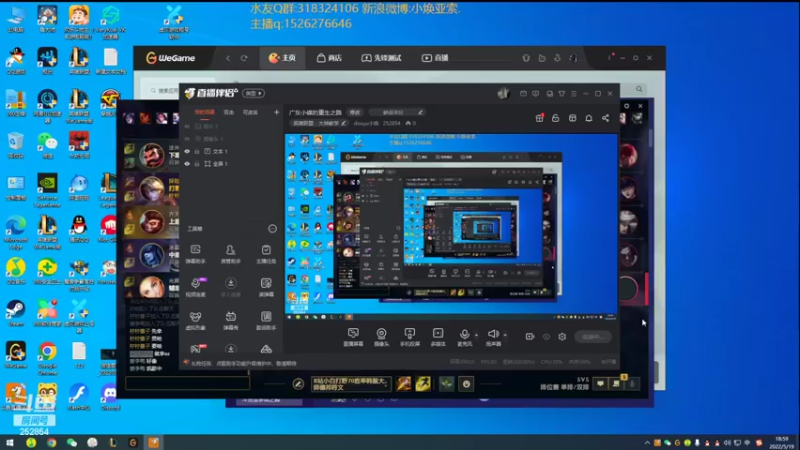
Task: Click the stream preview canvas
Action: coord(451,227)
